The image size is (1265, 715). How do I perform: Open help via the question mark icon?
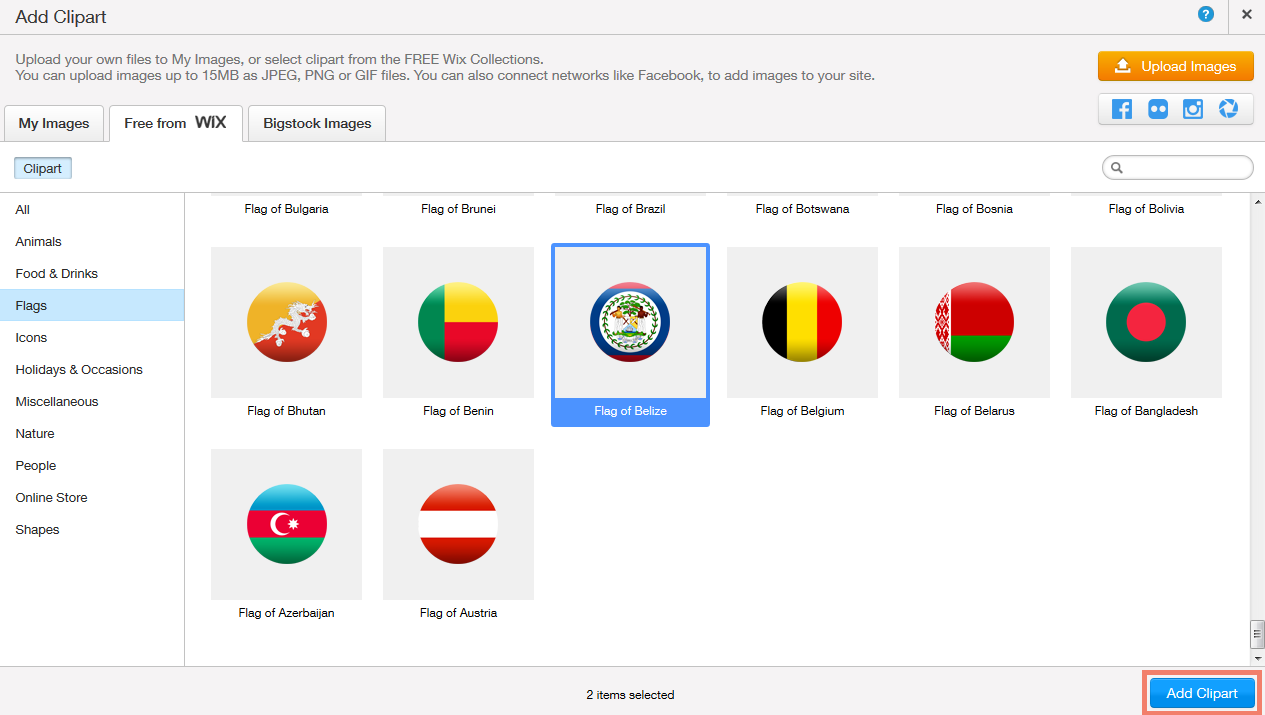1206,14
